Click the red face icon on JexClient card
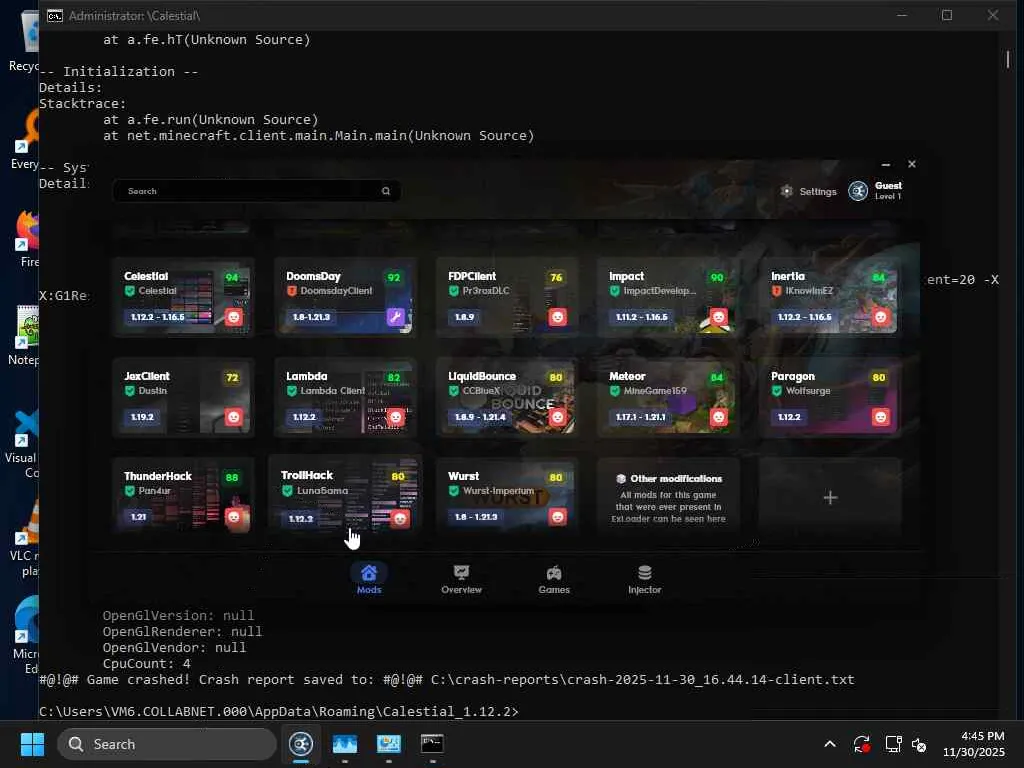The height and width of the screenshot is (768, 1024). (x=233, y=417)
